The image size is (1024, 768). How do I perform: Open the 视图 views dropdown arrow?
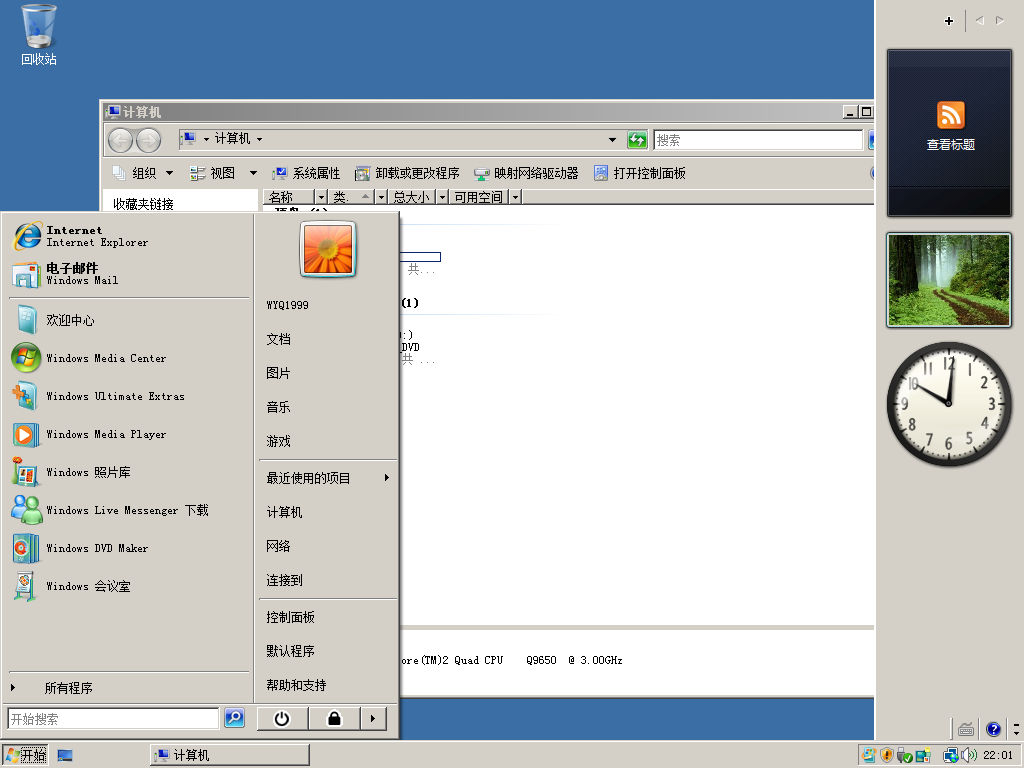tap(253, 173)
